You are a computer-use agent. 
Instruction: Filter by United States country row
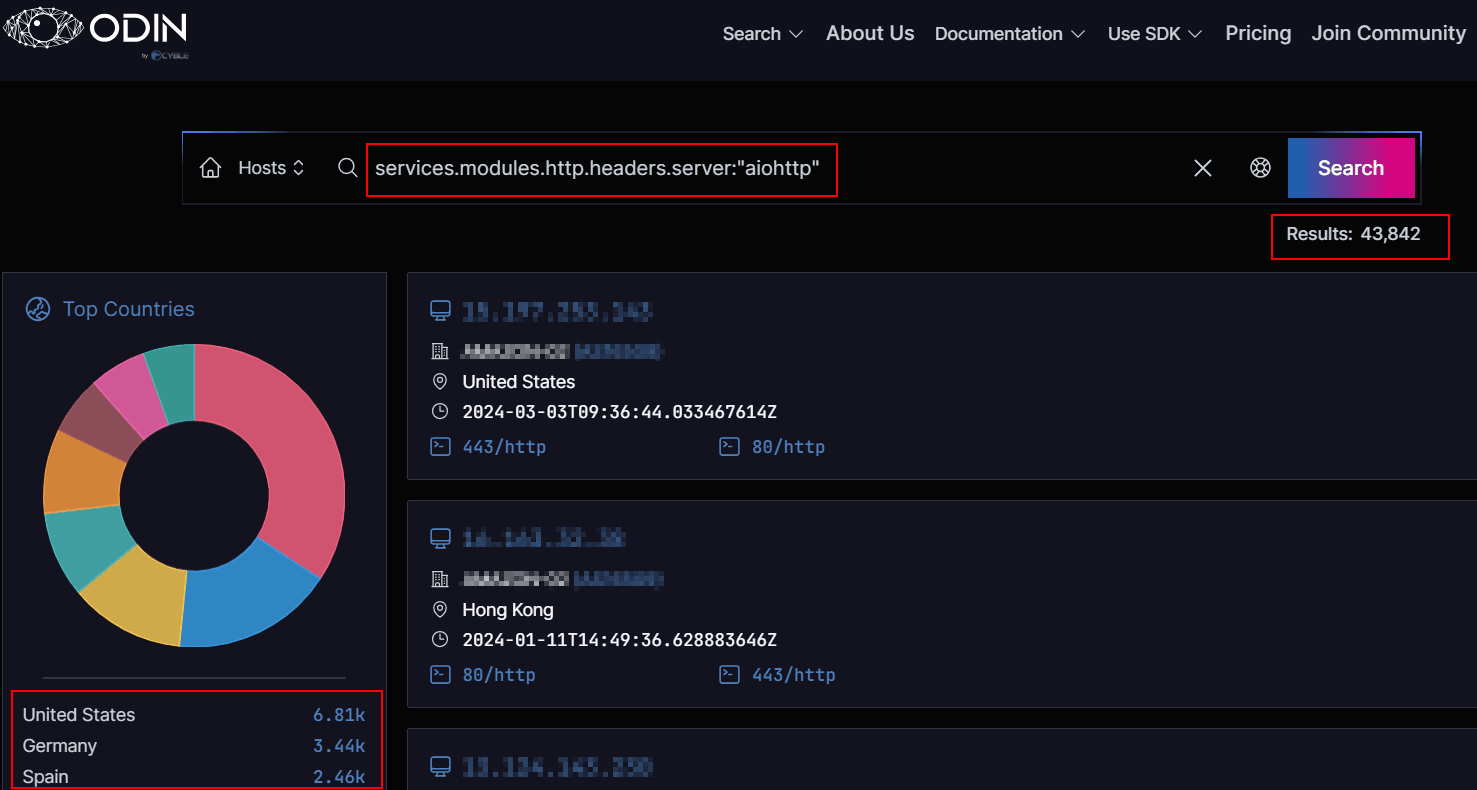coord(194,715)
